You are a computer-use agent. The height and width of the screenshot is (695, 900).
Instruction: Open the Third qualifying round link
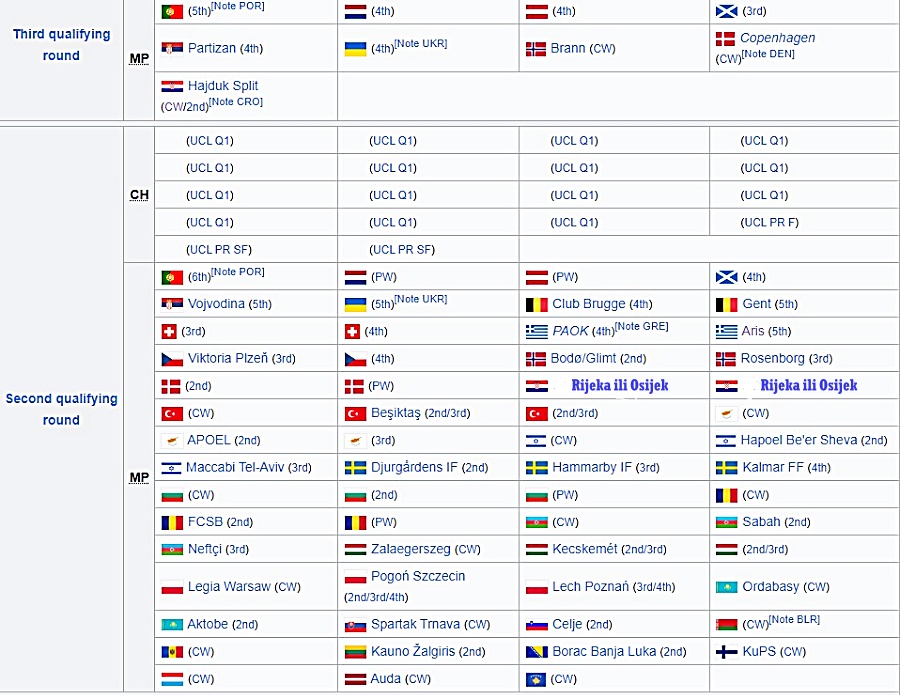click(61, 45)
